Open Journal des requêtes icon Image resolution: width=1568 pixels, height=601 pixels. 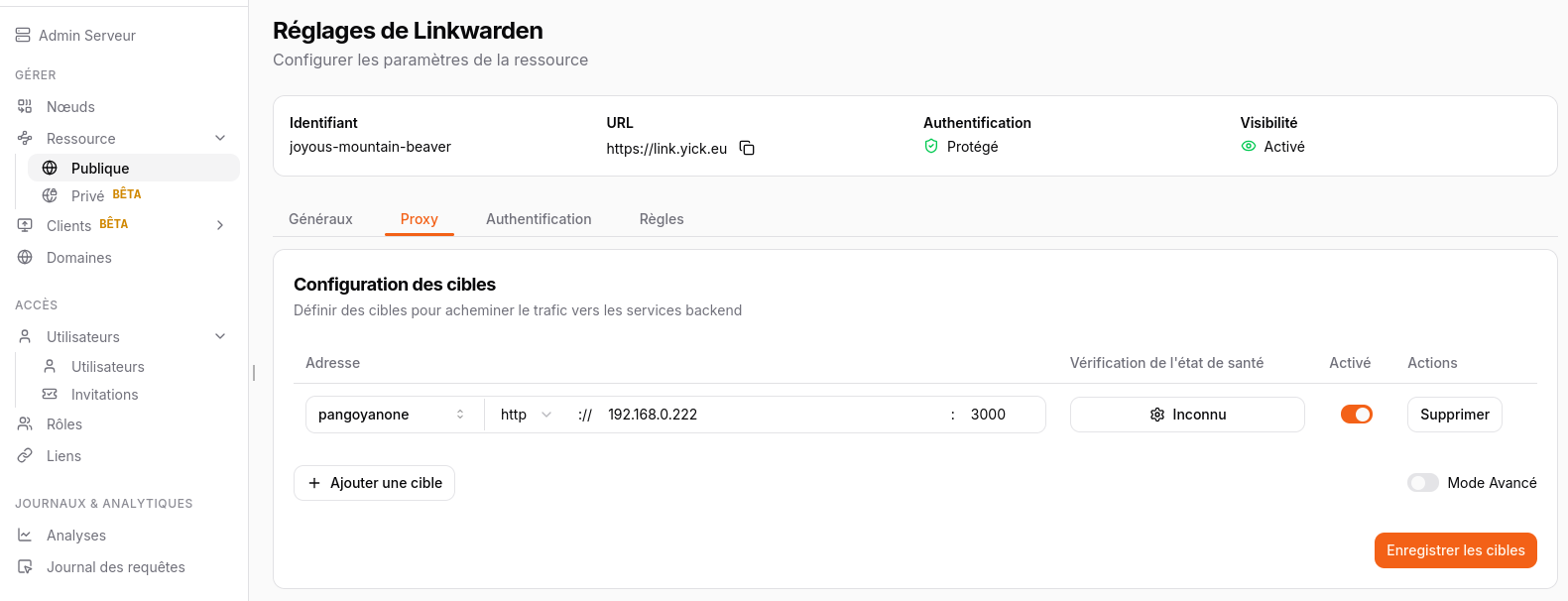tap(25, 566)
